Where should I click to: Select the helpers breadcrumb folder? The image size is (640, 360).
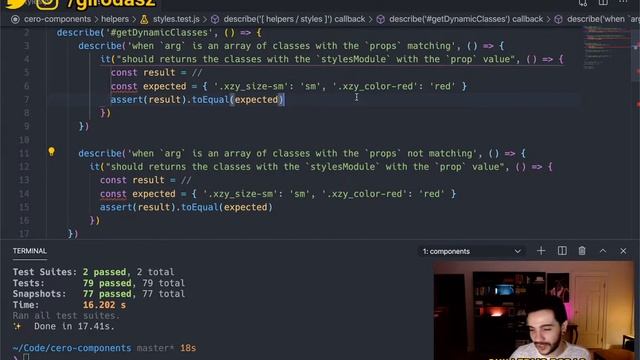point(115,19)
